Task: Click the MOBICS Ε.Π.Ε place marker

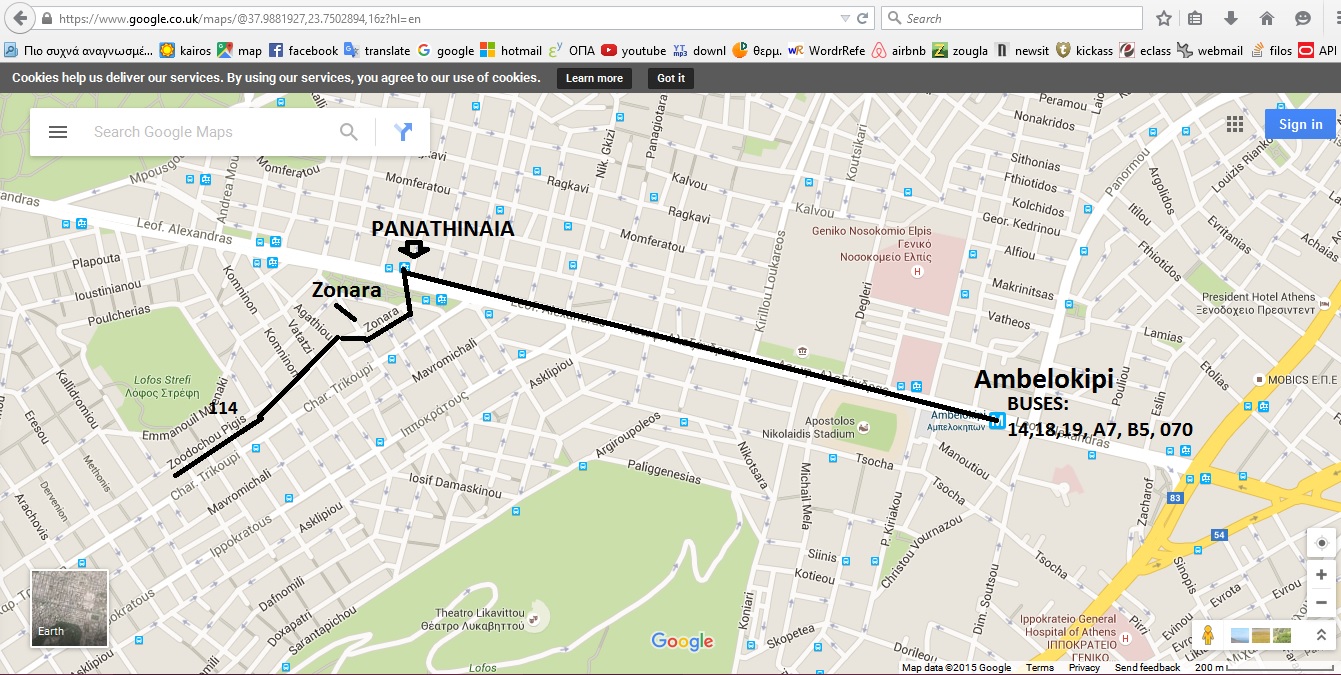Action: (x=1259, y=380)
